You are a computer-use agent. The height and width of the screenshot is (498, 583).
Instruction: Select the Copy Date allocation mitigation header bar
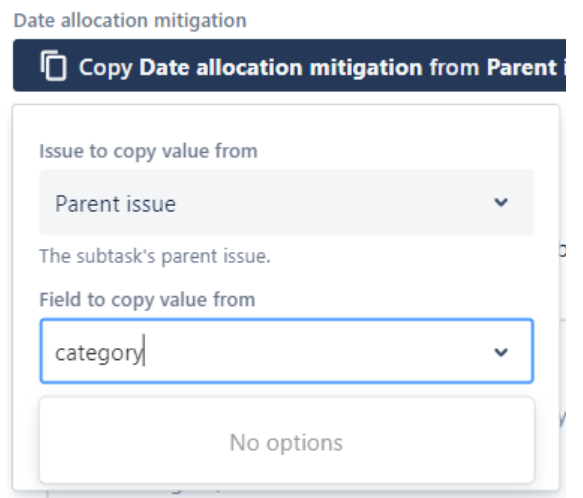(289, 65)
